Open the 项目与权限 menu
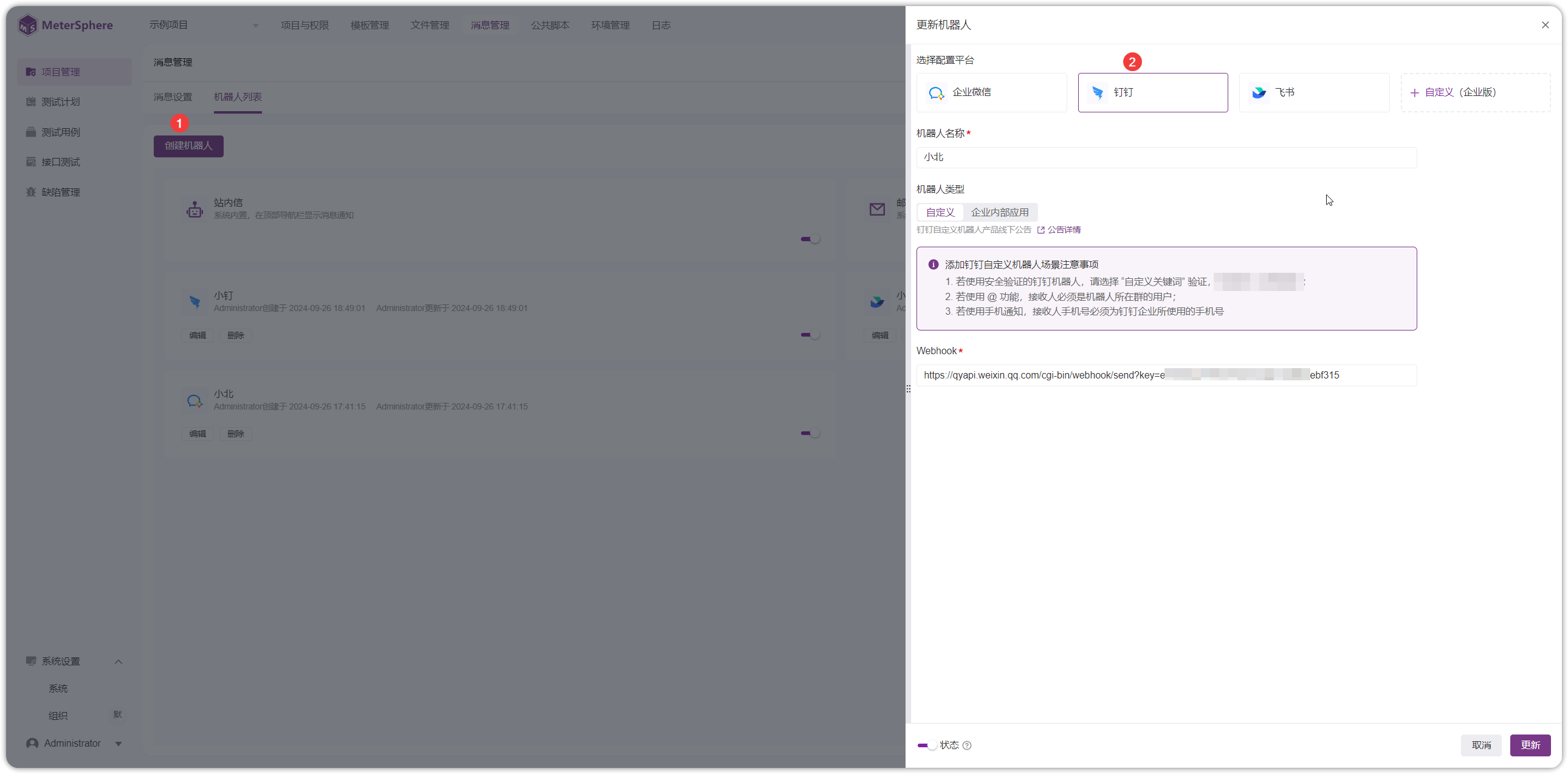1568x774 pixels. [304, 25]
